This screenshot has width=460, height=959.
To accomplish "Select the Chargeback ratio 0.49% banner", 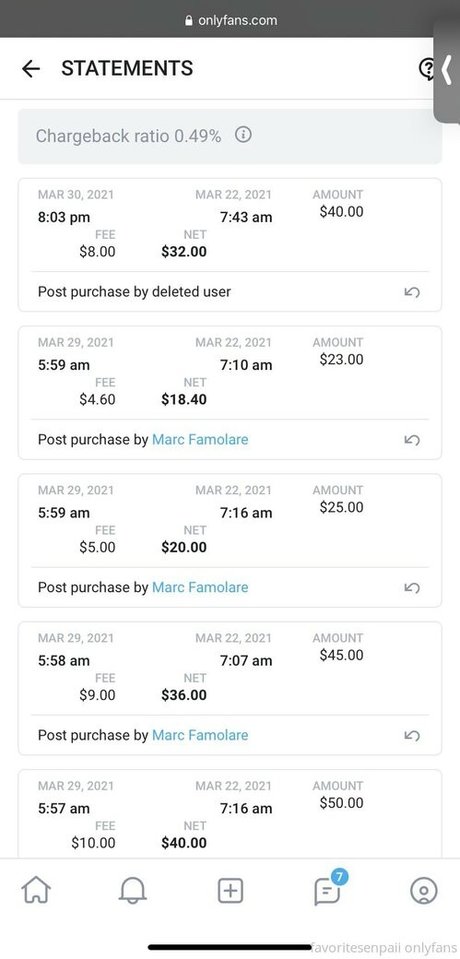I will tap(230, 136).
